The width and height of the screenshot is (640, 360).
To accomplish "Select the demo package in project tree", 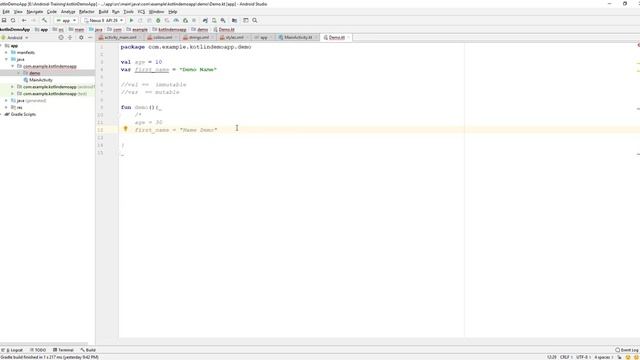I will click(x=34, y=73).
